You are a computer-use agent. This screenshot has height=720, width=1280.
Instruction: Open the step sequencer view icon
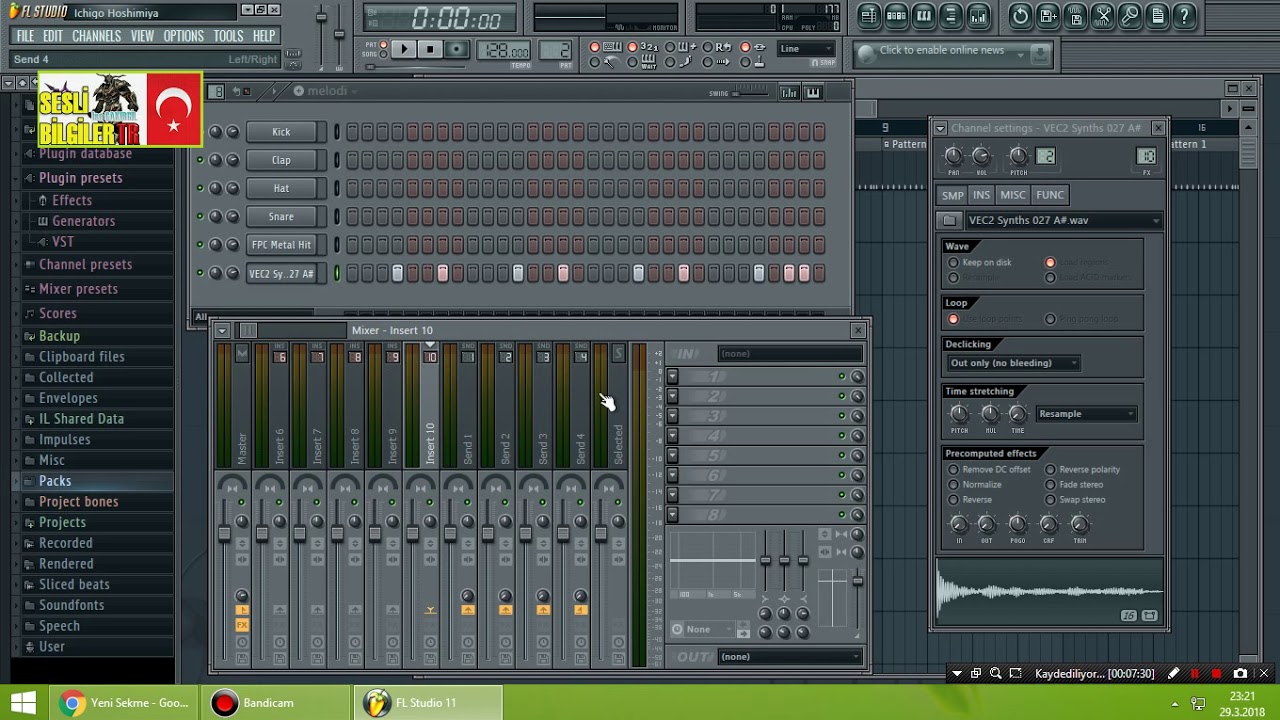(x=896, y=16)
